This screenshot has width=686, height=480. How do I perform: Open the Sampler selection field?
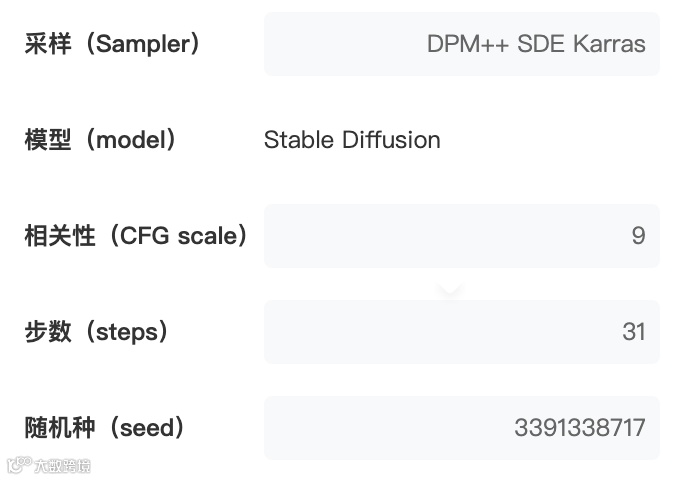(x=461, y=44)
